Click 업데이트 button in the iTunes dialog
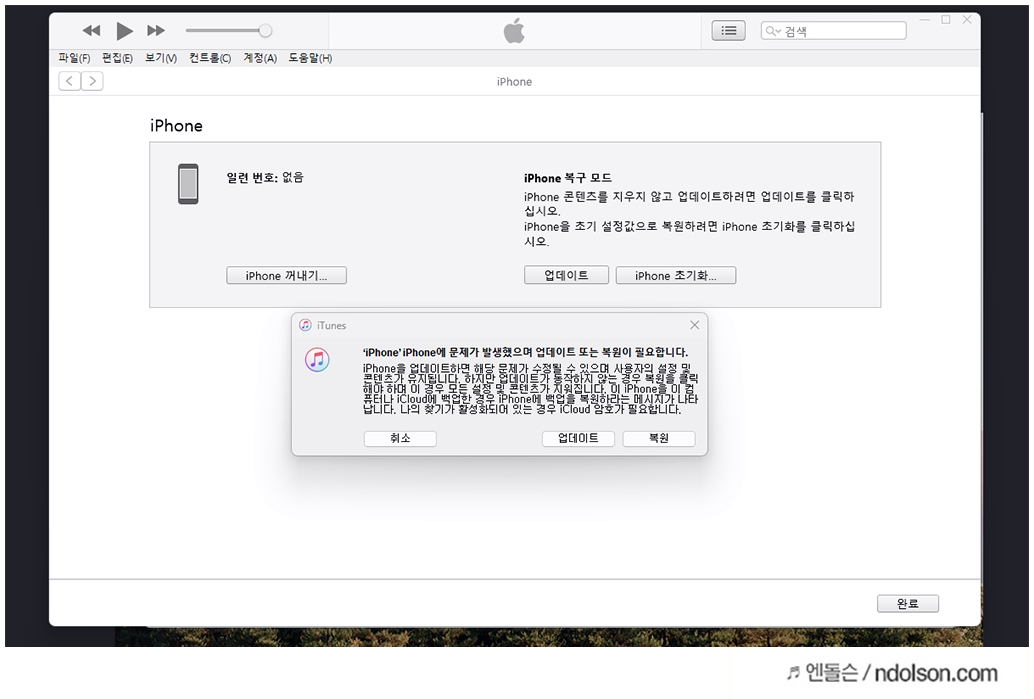Screen dimensions: 1034x699 point(578,439)
